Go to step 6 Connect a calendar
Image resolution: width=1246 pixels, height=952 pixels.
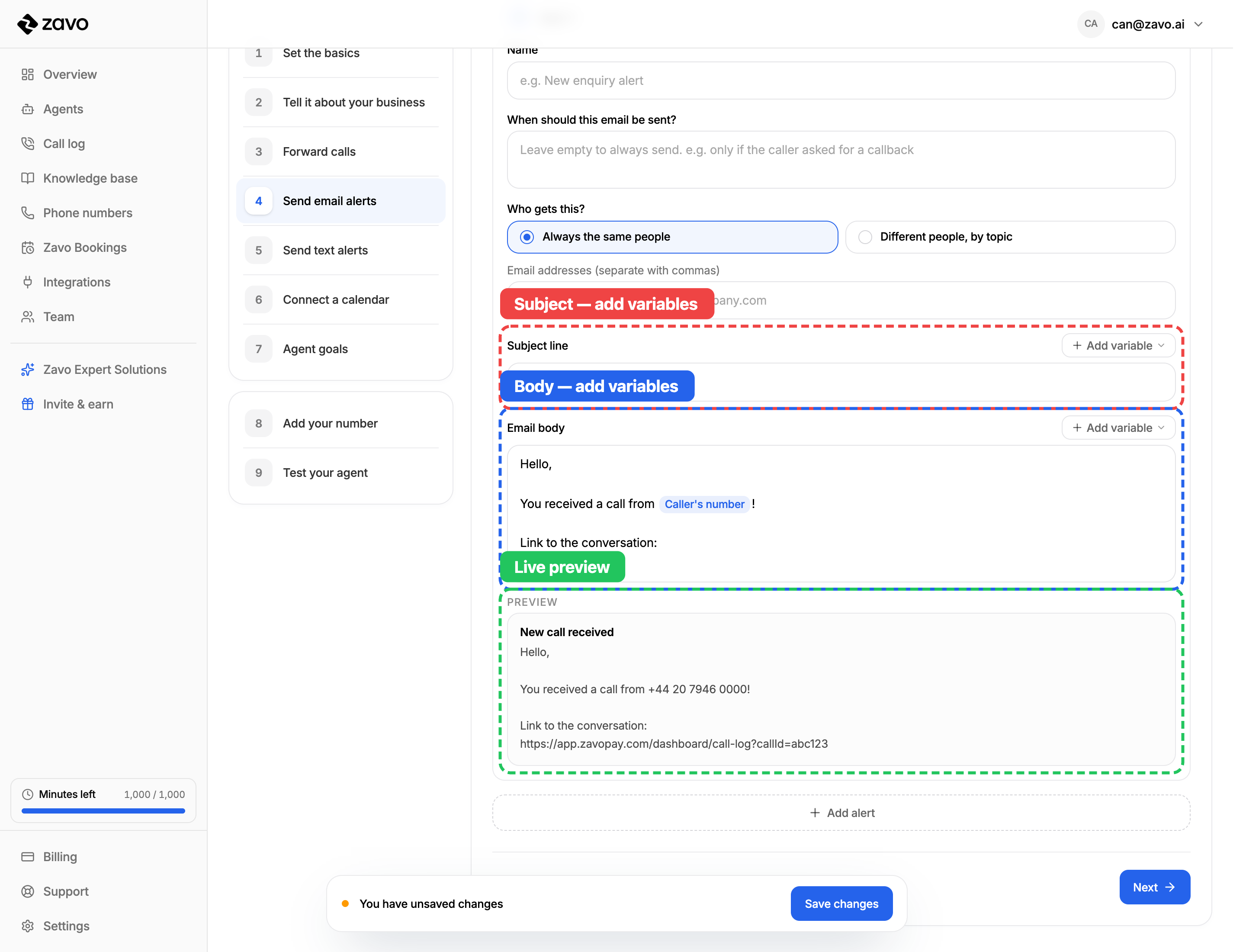[340, 300]
